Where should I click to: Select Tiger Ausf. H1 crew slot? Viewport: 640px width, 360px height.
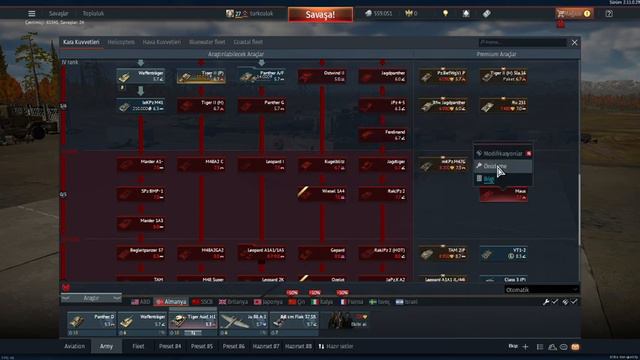click(193, 321)
